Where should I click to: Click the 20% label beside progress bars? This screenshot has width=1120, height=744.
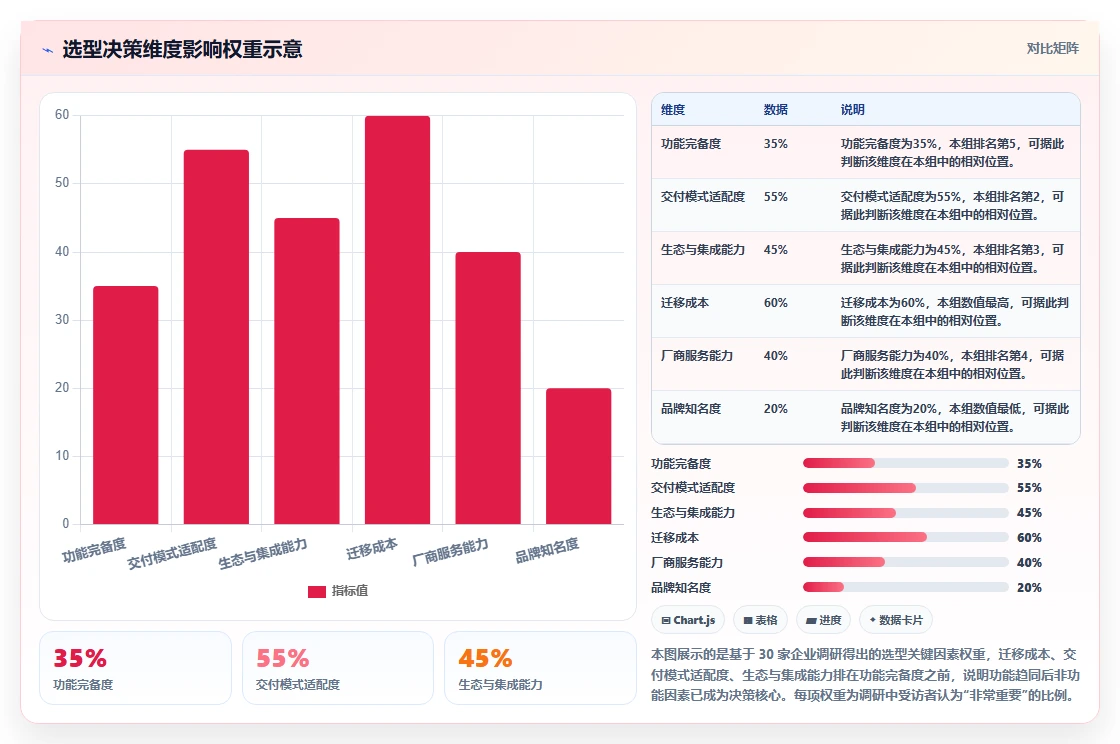click(1029, 588)
